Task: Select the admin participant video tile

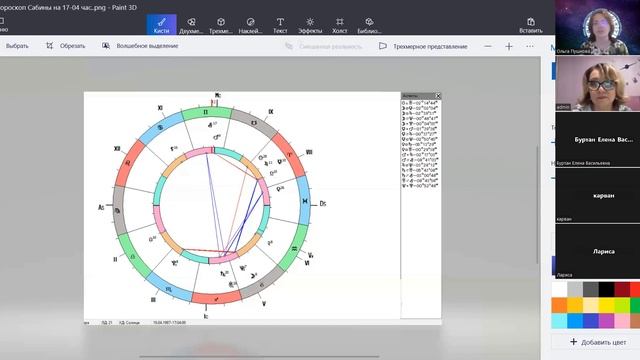Action: (x=598, y=83)
